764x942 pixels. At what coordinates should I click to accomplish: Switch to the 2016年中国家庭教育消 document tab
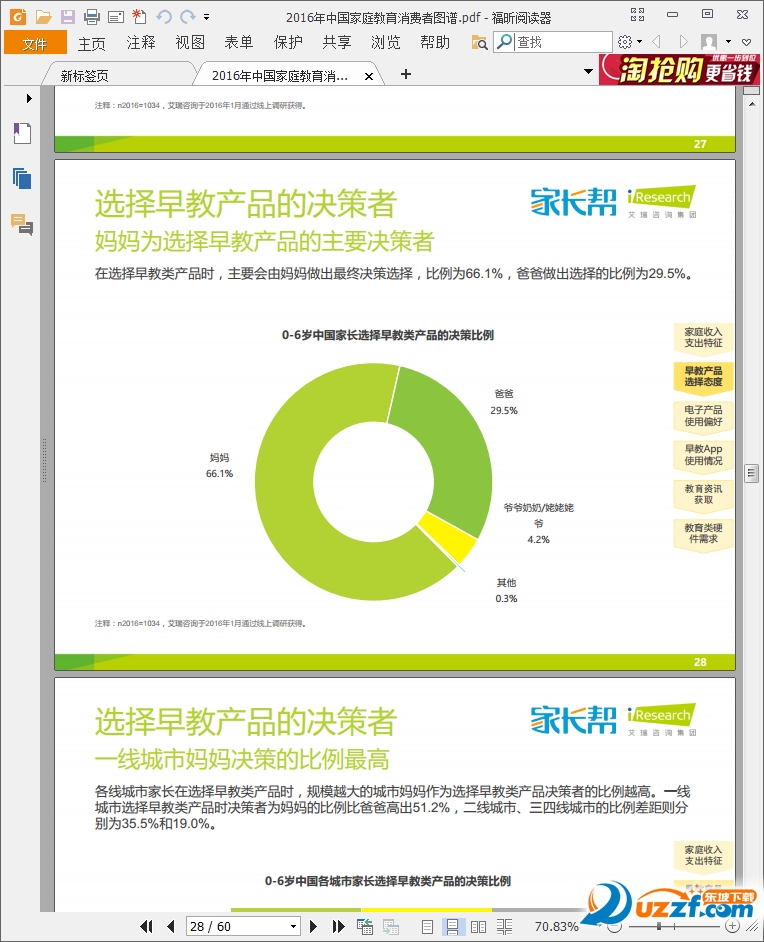pos(280,76)
